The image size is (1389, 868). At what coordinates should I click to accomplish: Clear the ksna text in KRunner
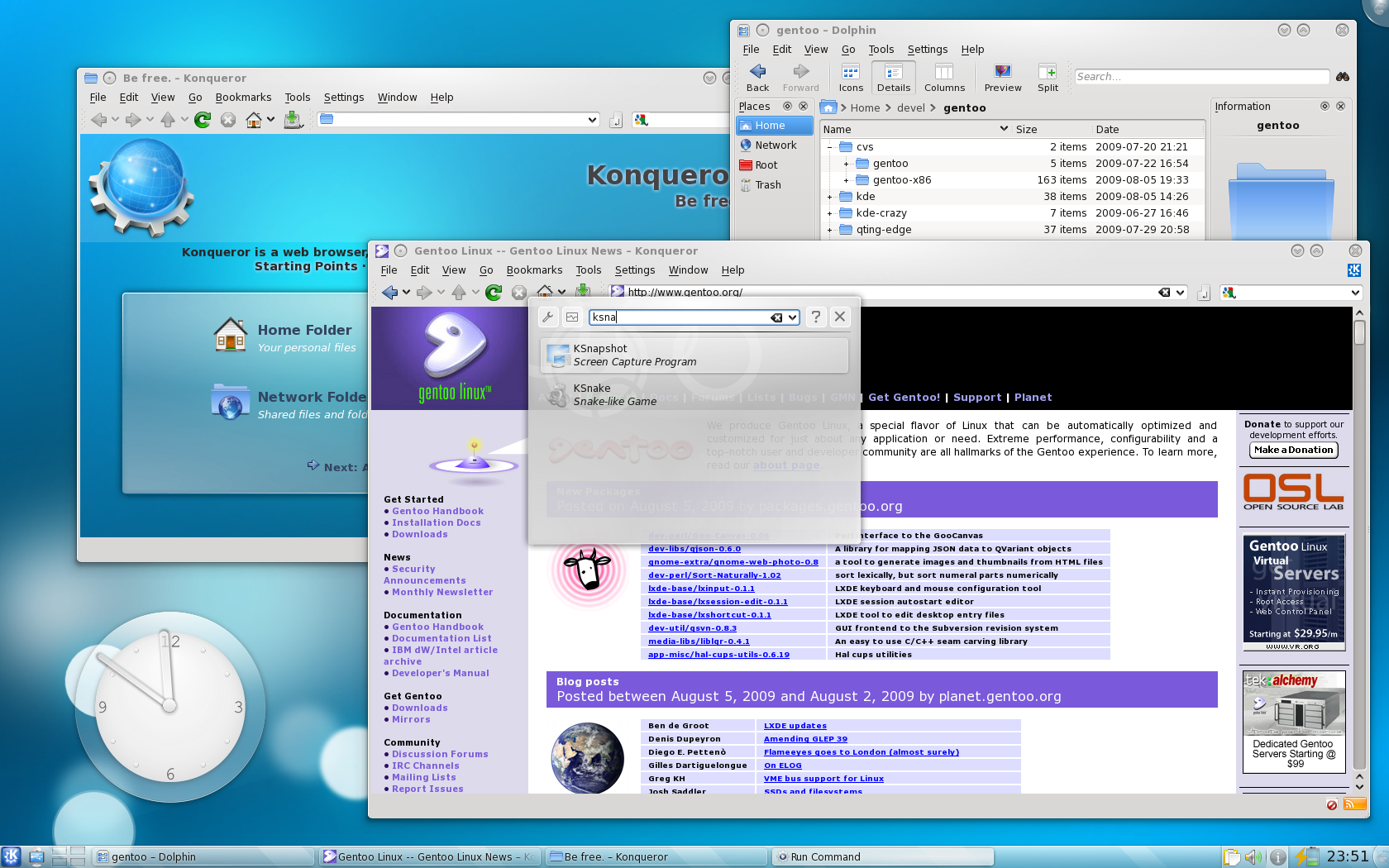[x=776, y=317]
